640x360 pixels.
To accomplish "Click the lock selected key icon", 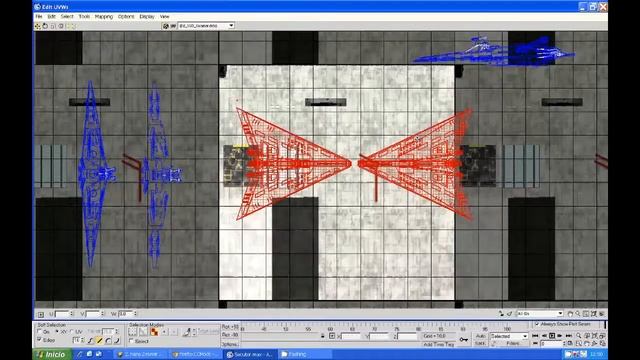I will click(464, 340).
